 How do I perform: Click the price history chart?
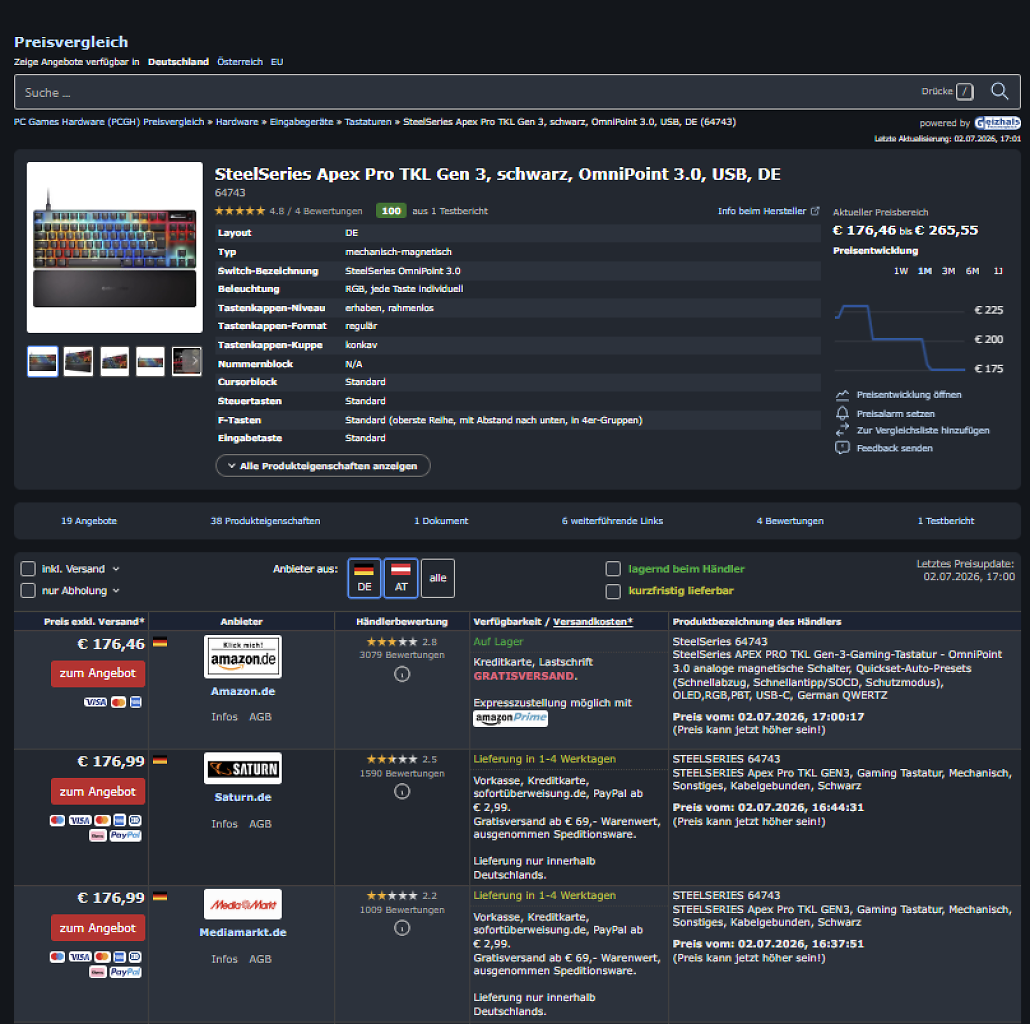[x=900, y=338]
